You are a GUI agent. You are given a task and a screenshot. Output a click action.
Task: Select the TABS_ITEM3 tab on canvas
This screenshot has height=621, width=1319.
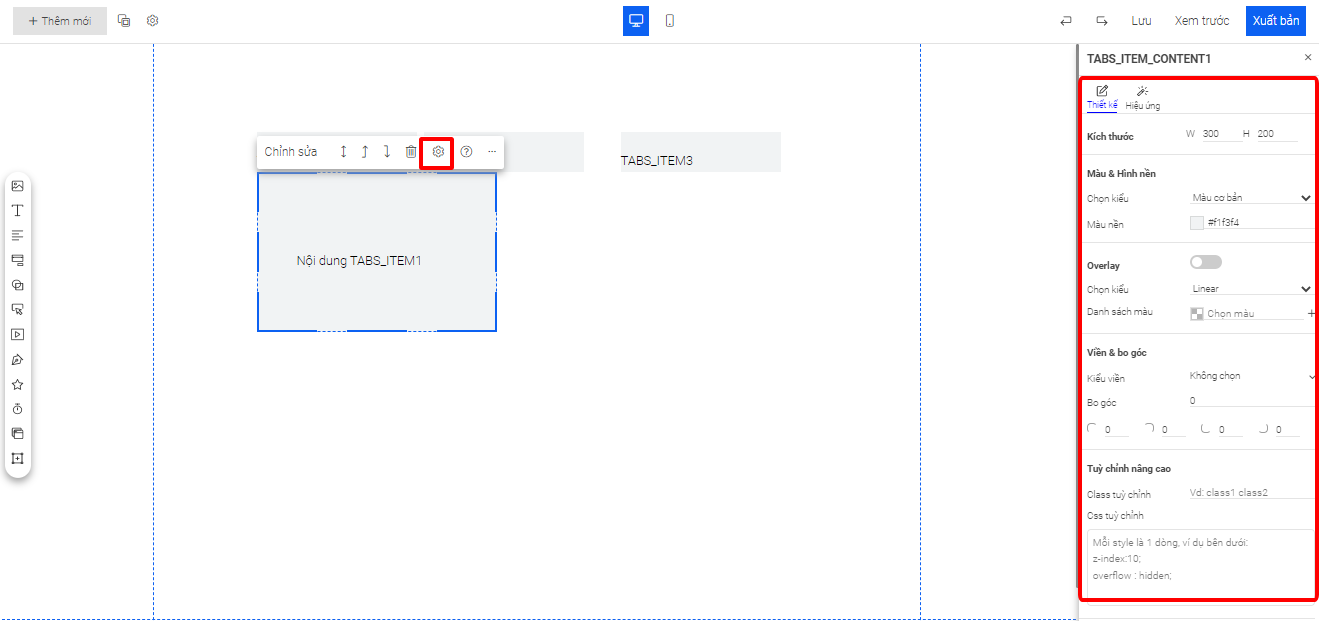(x=700, y=153)
